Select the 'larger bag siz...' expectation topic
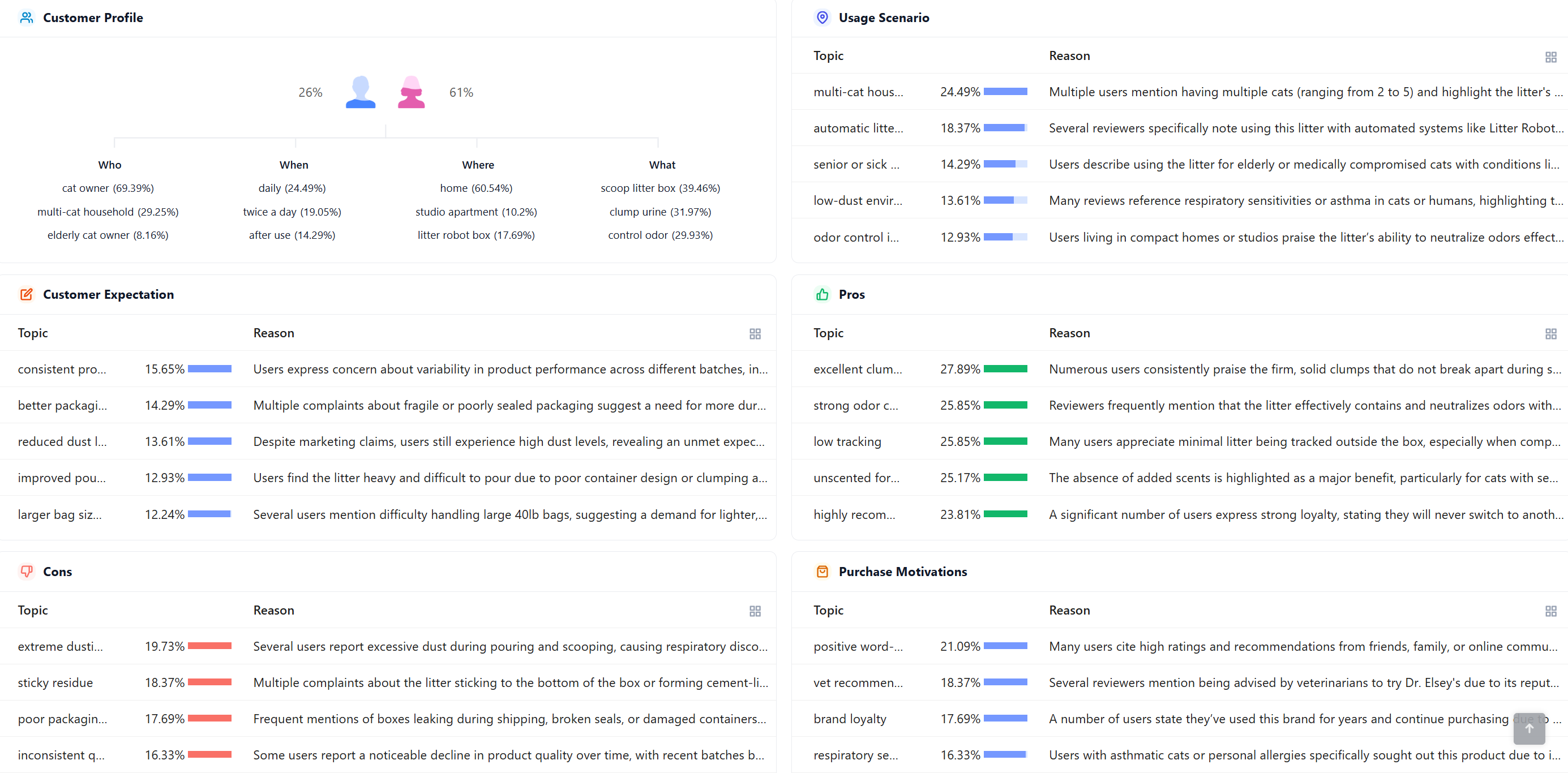1568x773 pixels. click(x=59, y=515)
